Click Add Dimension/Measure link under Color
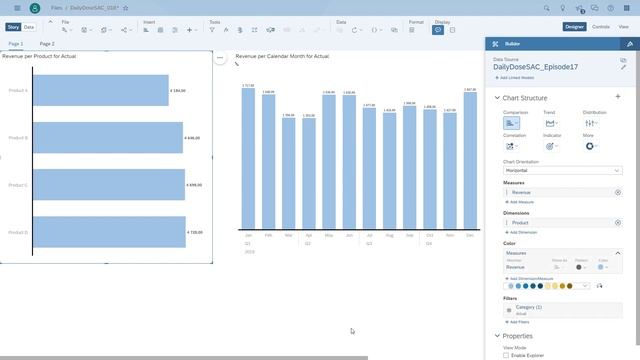The width and height of the screenshot is (640, 360). (x=529, y=278)
